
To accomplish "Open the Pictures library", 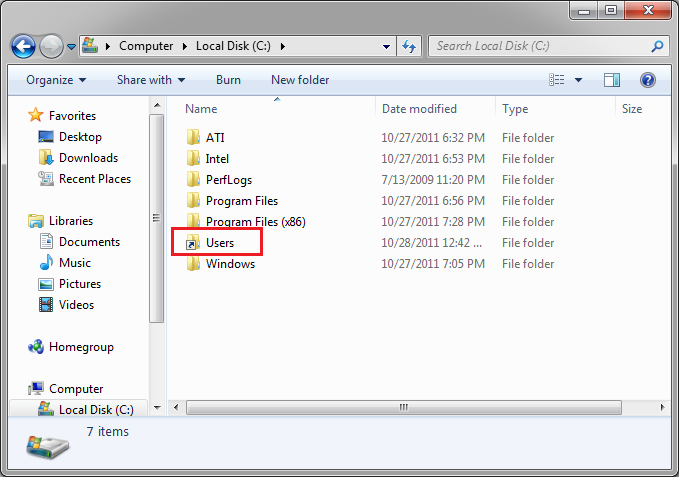I will (x=80, y=284).
